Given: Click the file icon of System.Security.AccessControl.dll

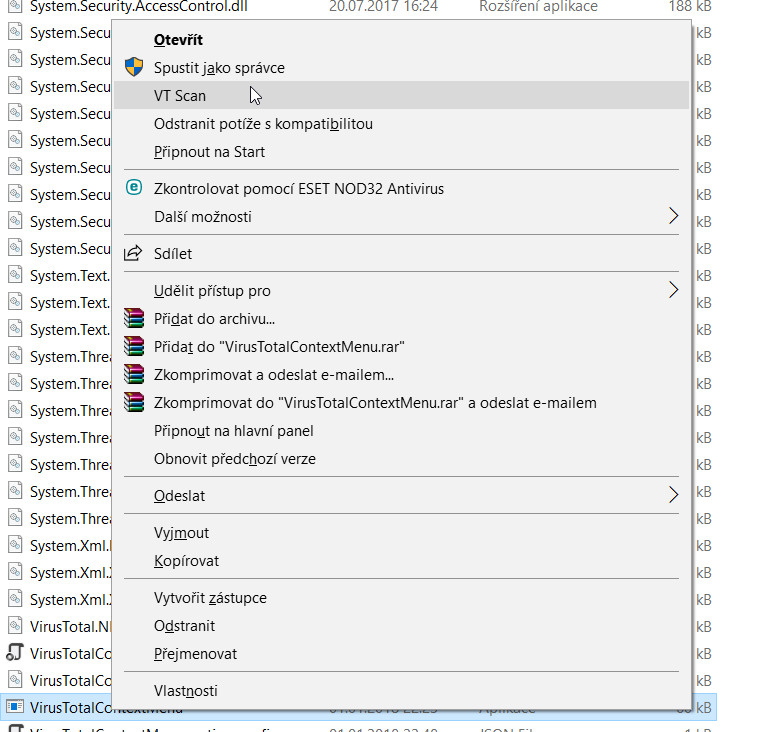Looking at the screenshot, I should tap(15, 6).
